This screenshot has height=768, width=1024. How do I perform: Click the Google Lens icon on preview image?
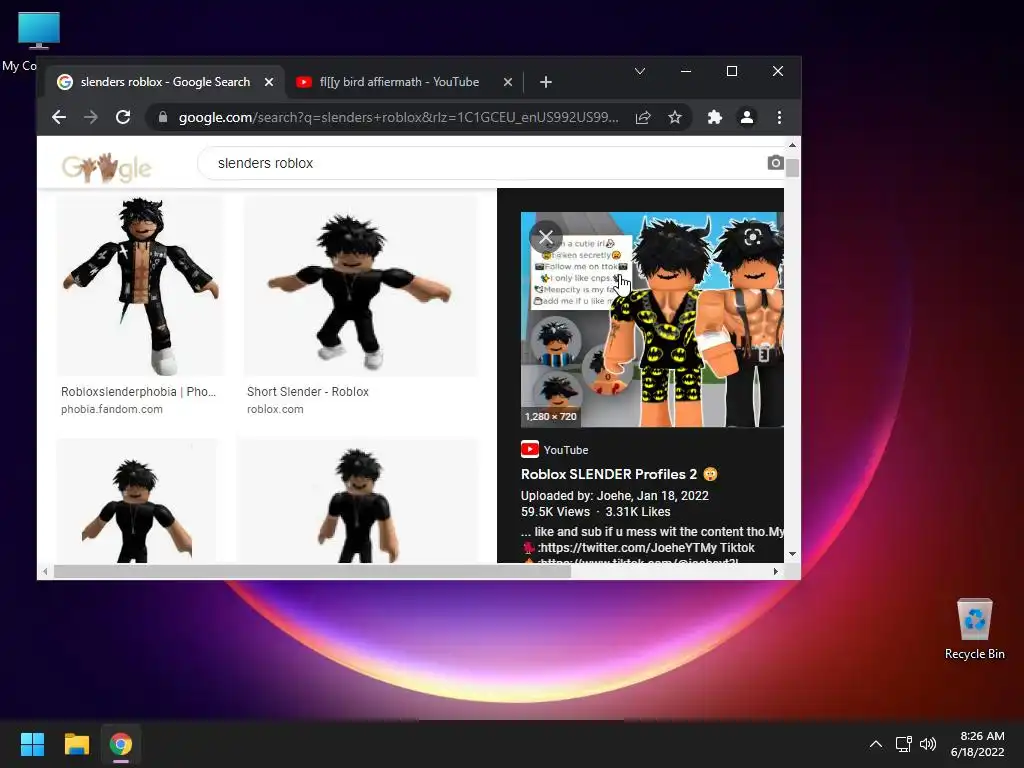coord(752,236)
